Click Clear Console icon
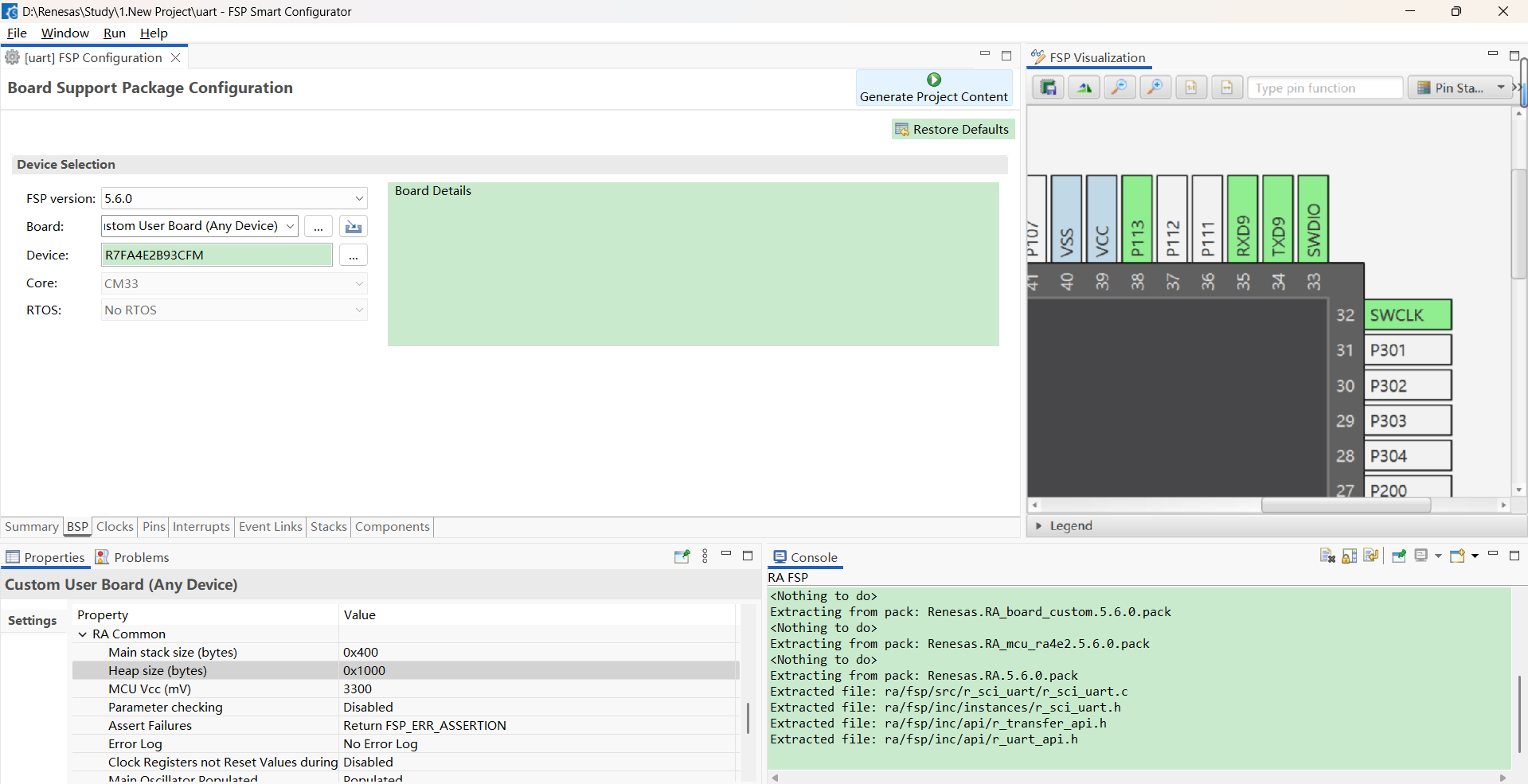 [x=1327, y=556]
